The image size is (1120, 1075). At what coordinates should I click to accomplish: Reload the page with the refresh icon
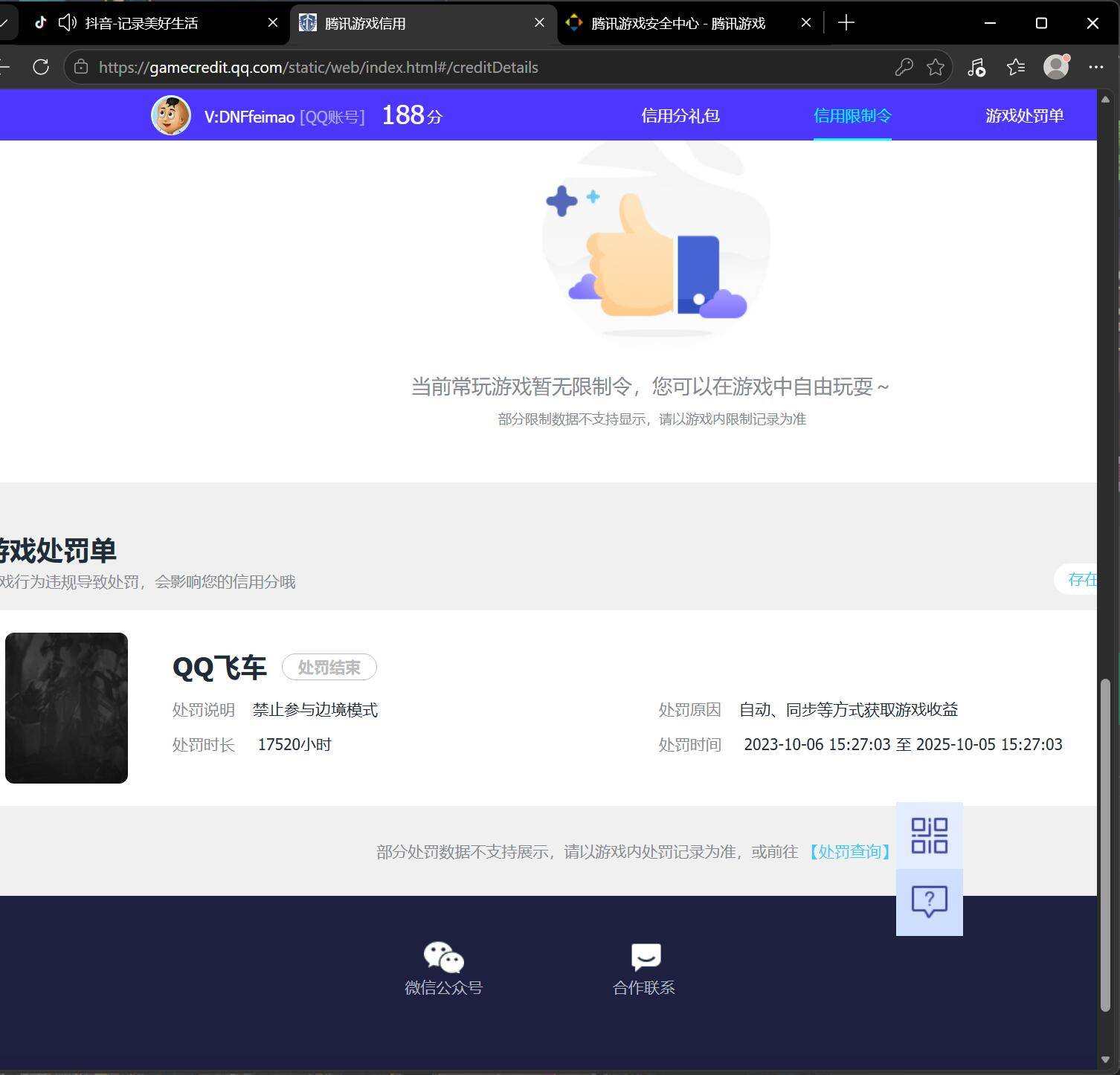(41, 67)
